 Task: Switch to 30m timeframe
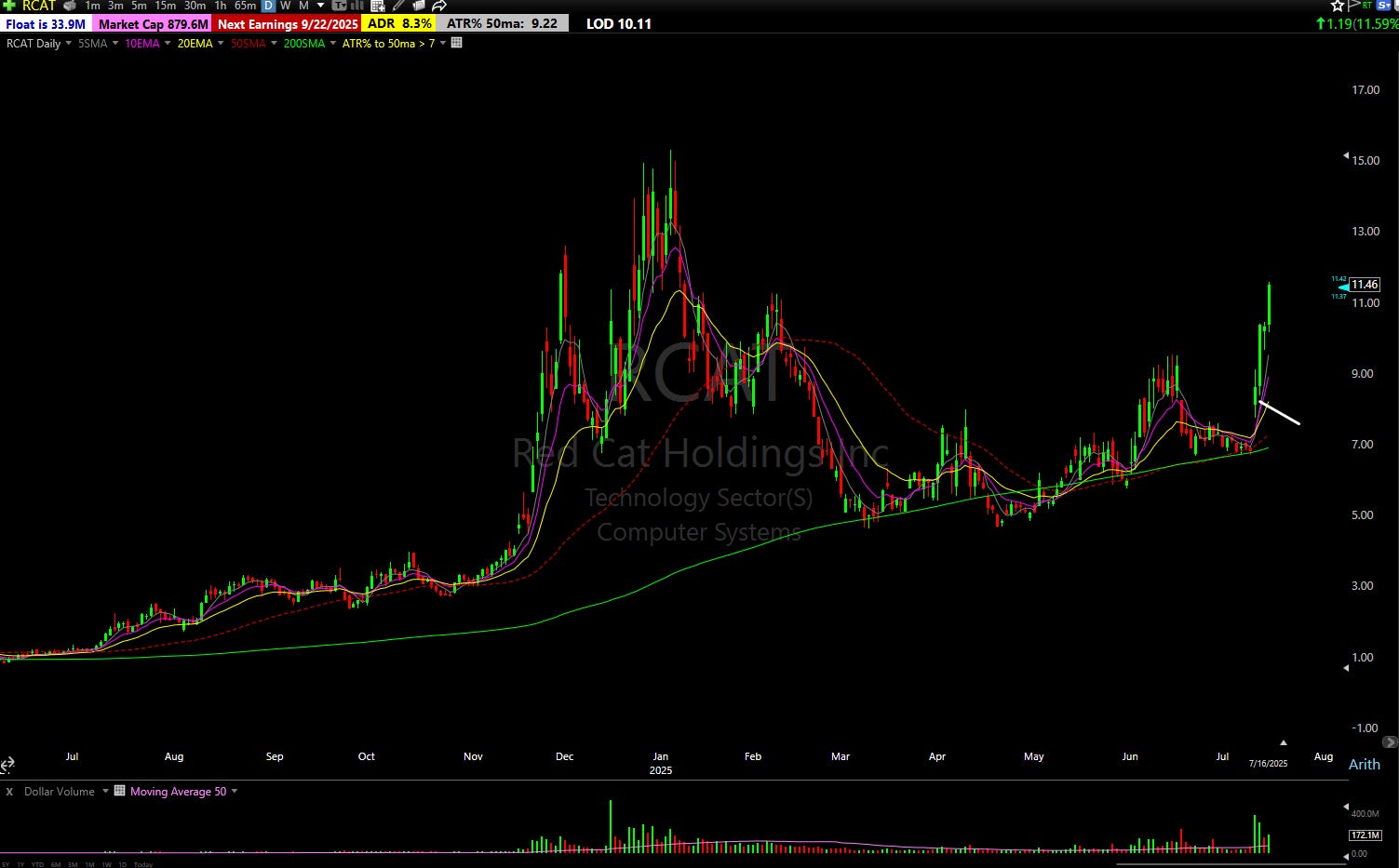pyautogui.click(x=195, y=6)
